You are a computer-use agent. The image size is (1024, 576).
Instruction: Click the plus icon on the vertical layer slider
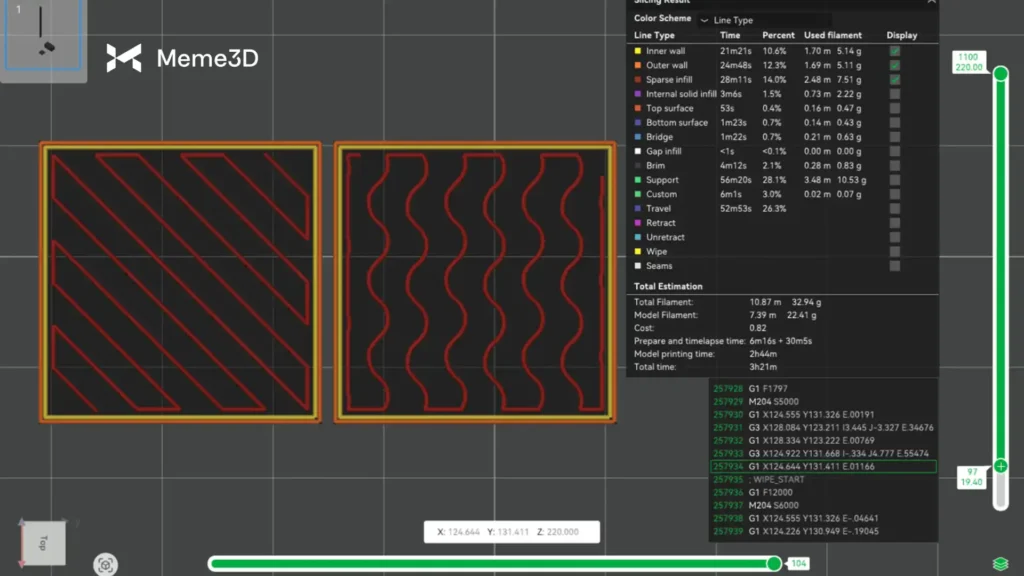(1000, 466)
